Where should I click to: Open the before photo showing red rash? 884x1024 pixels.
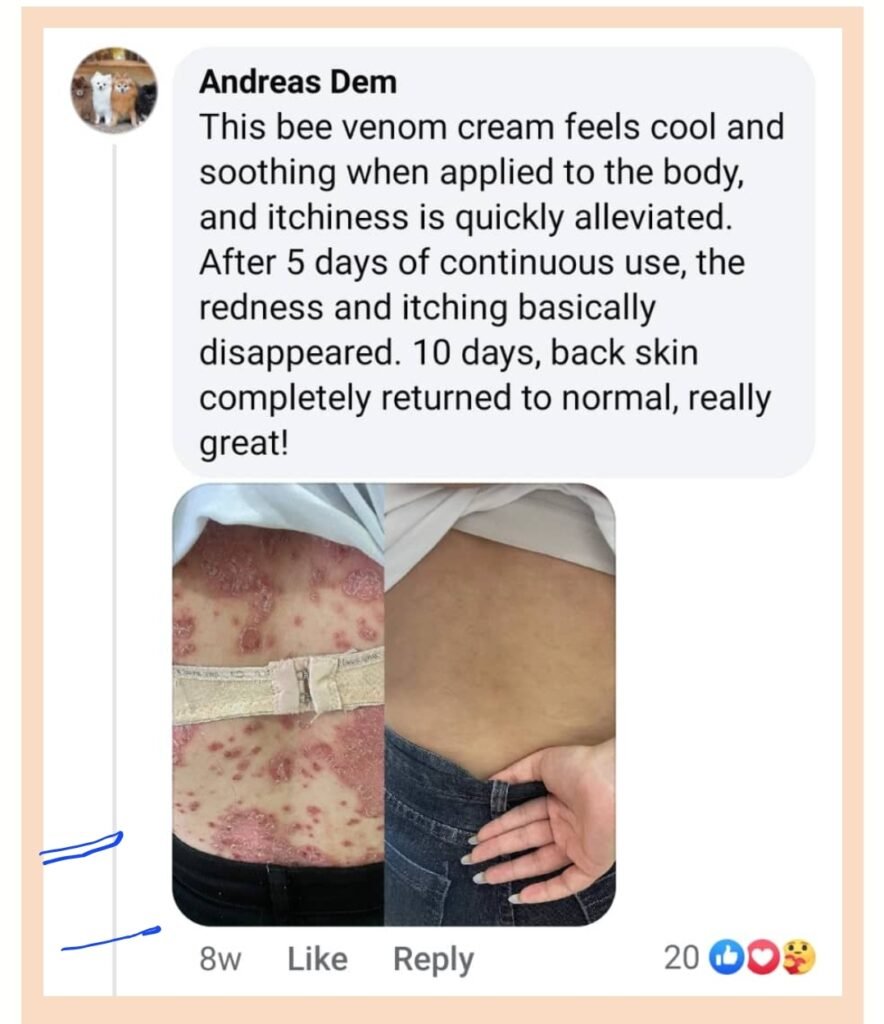[278, 704]
